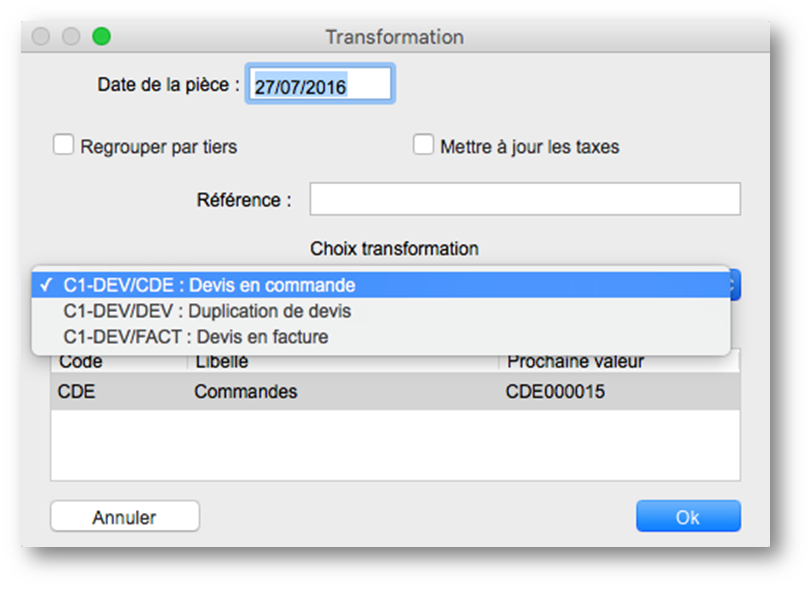
Task: Select the CDE code cell
Action: click(77, 392)
